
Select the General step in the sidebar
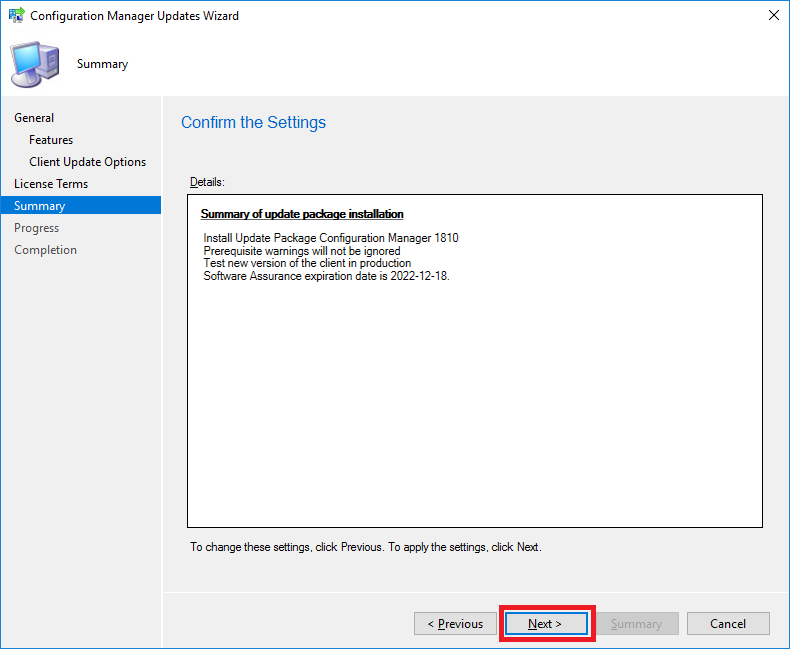(34, 118)
